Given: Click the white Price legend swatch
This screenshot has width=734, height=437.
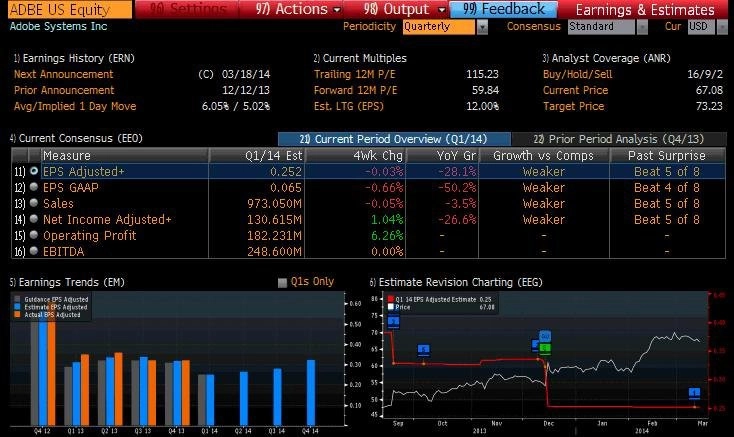Looking at the screenshot, I should point(391,307).
